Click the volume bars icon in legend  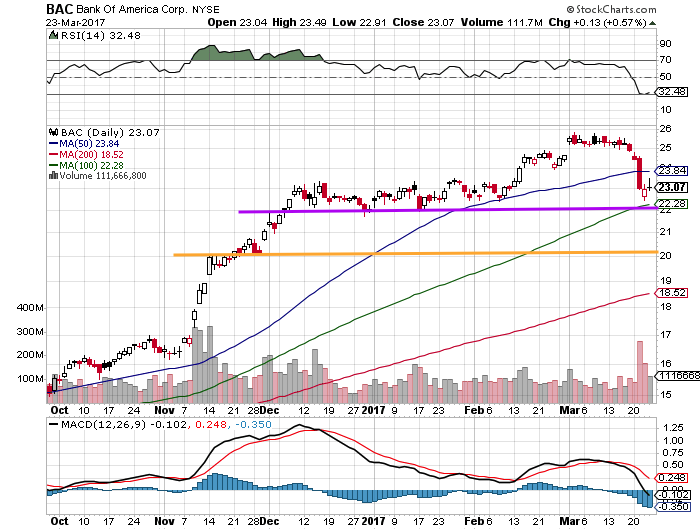tap(53, 175)
